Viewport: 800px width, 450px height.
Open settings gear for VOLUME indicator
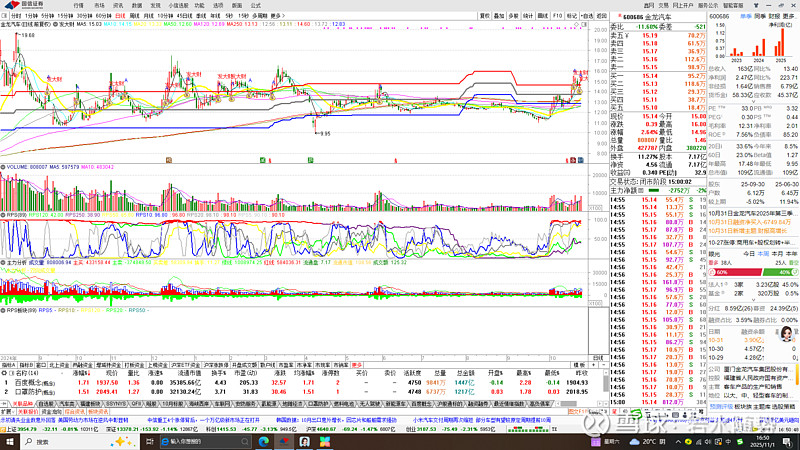point(3,167)
